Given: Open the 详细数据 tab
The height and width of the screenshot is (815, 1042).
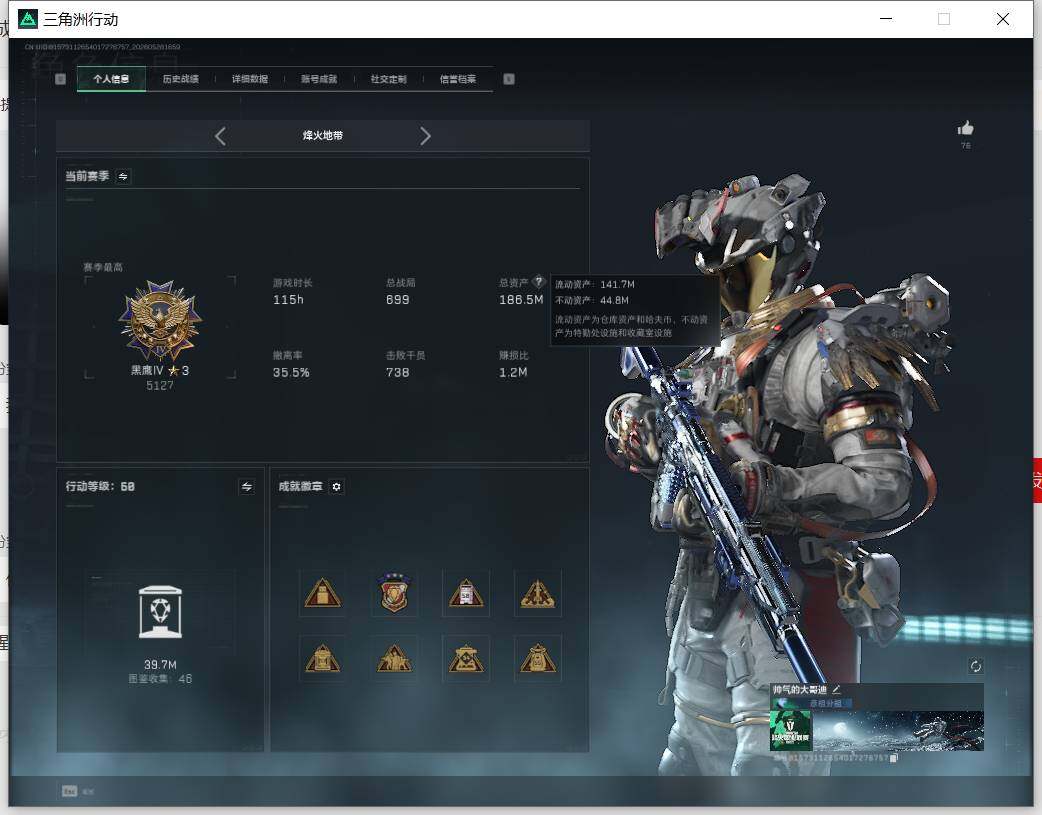Looking at the screenshot, I should 250,79.
